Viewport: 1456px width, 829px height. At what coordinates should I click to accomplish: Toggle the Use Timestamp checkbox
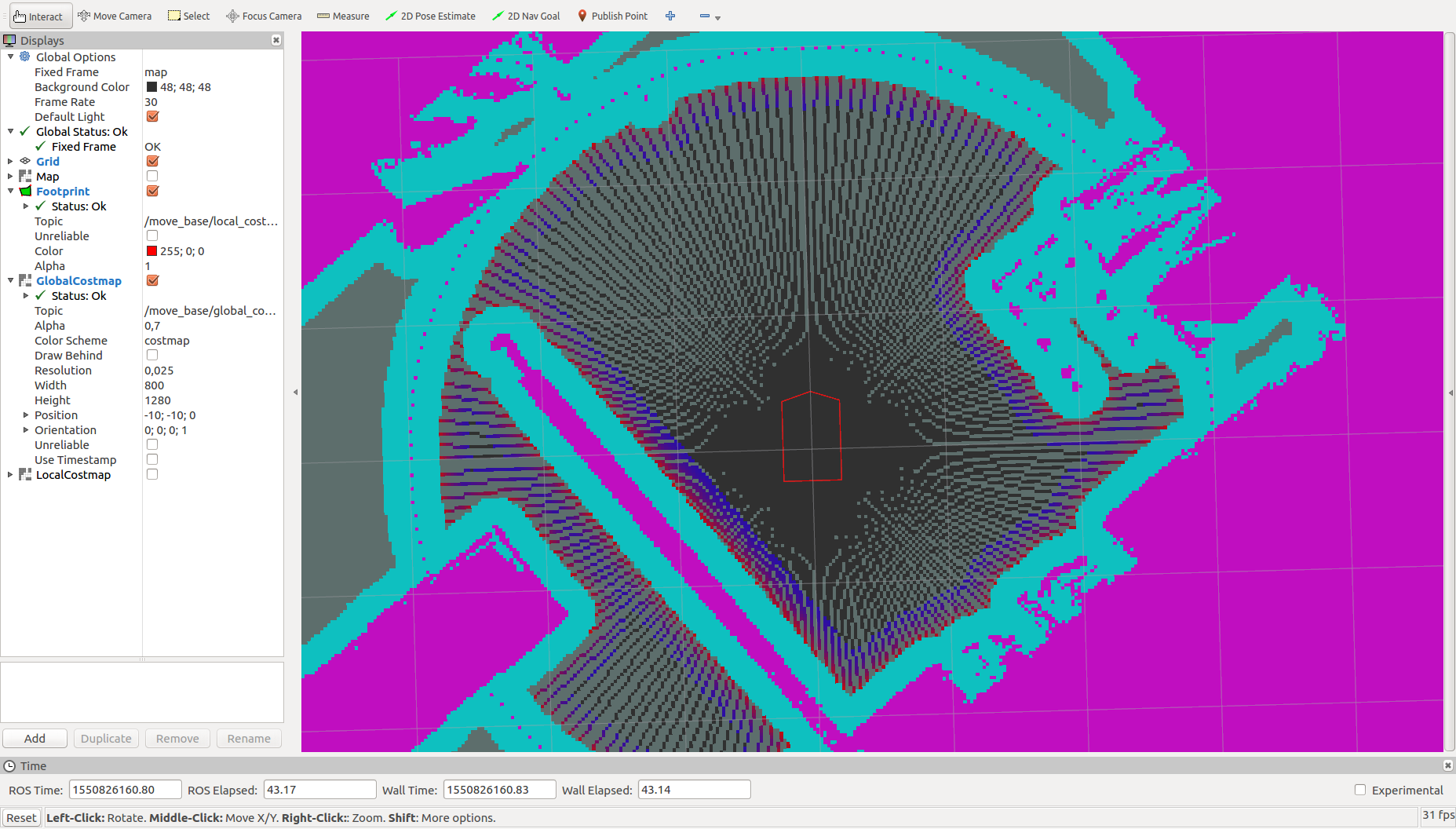tap(152, 459)
